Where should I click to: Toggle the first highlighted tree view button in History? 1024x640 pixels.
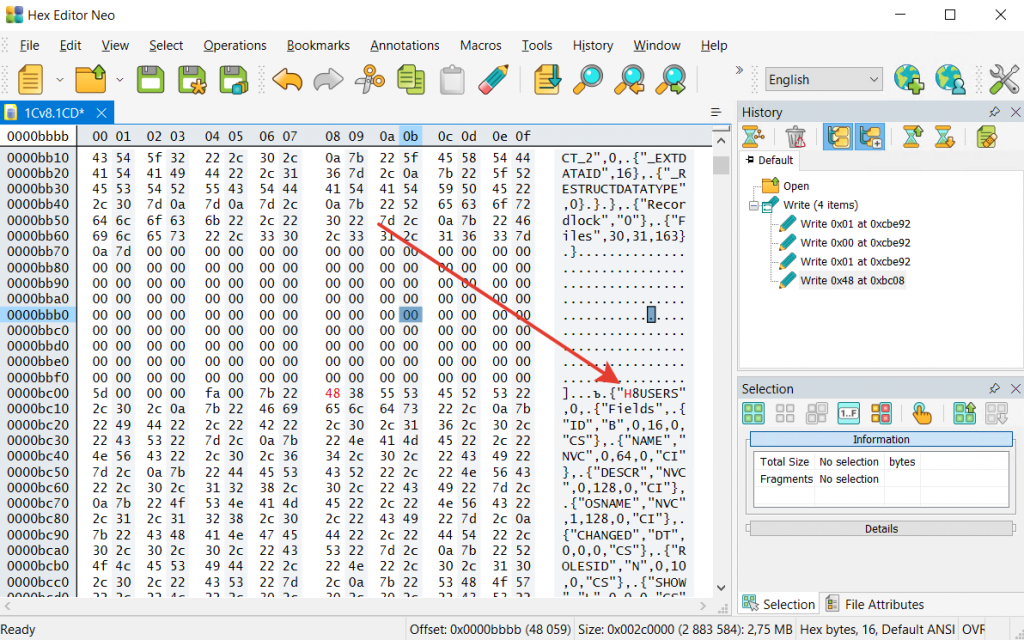[838, 136]
